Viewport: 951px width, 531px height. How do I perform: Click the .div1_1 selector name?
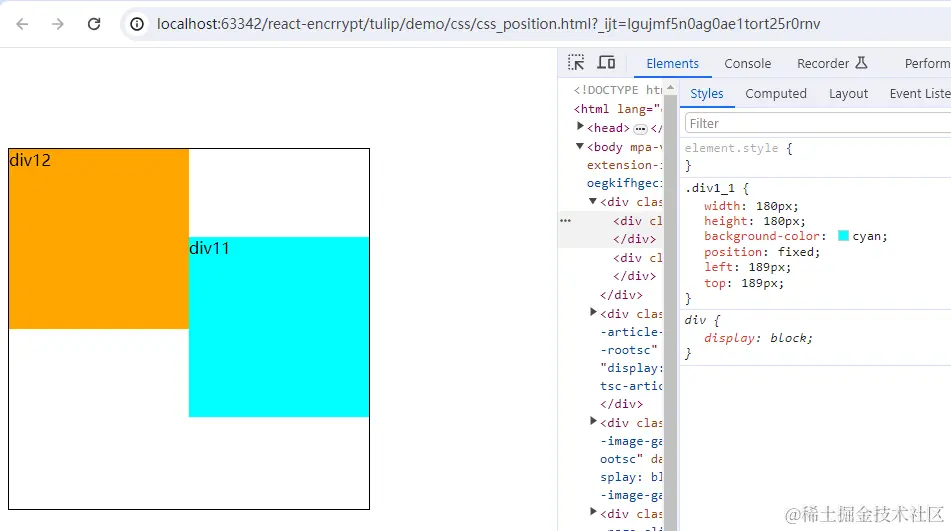pos(710,189)
